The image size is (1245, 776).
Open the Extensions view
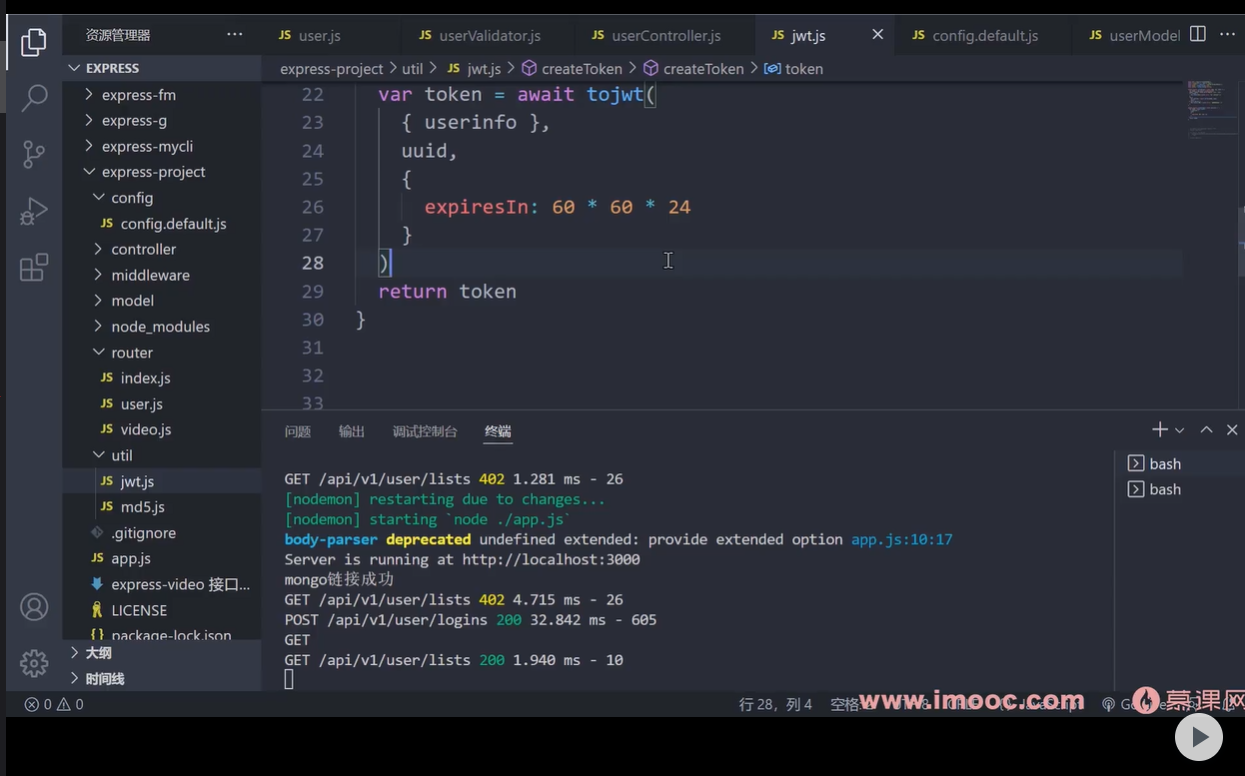[34, 267]
